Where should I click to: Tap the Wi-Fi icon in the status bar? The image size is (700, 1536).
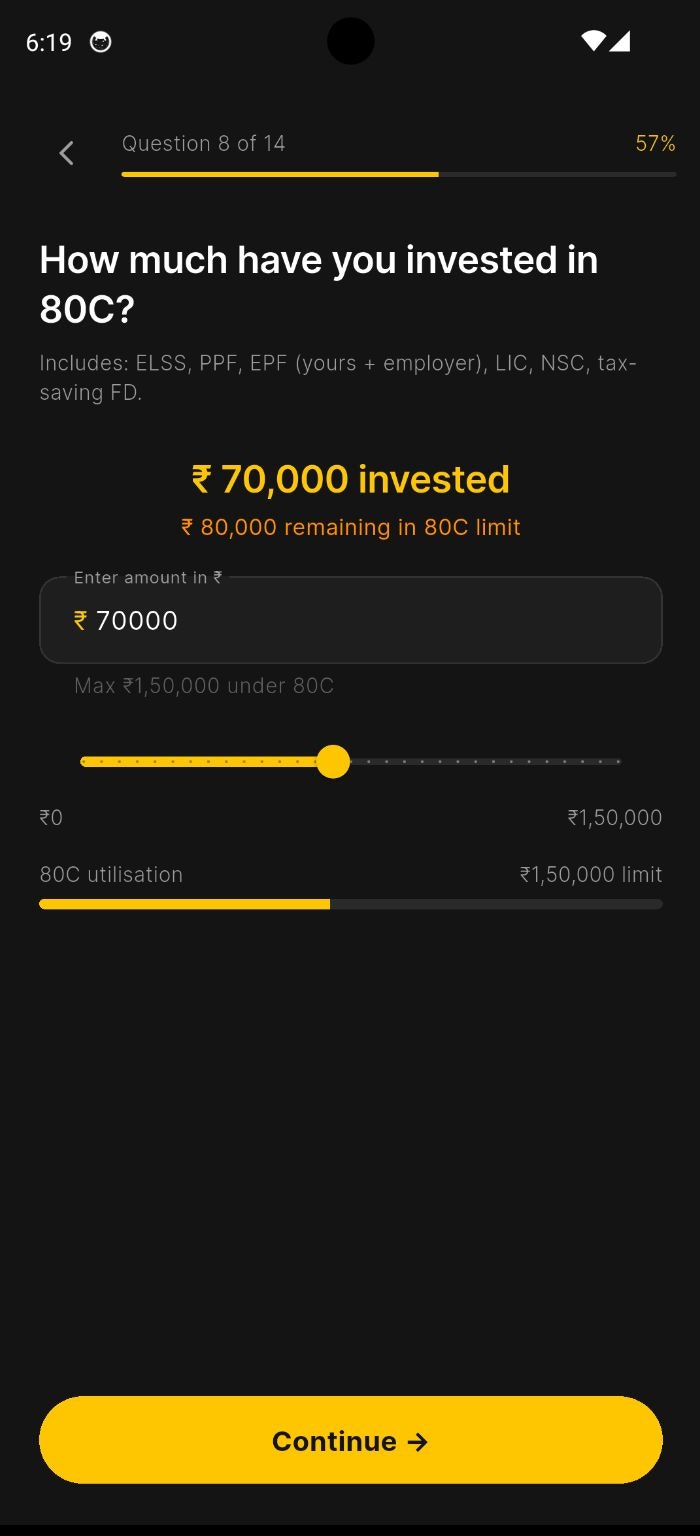point(593,41)
